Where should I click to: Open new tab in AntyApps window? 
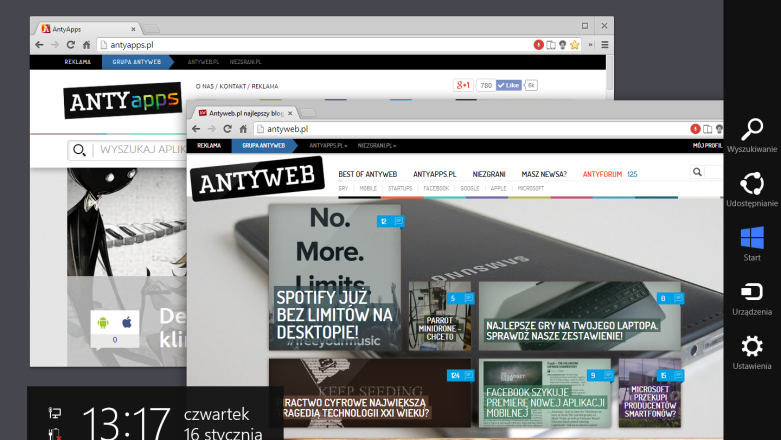coord(151,29)
